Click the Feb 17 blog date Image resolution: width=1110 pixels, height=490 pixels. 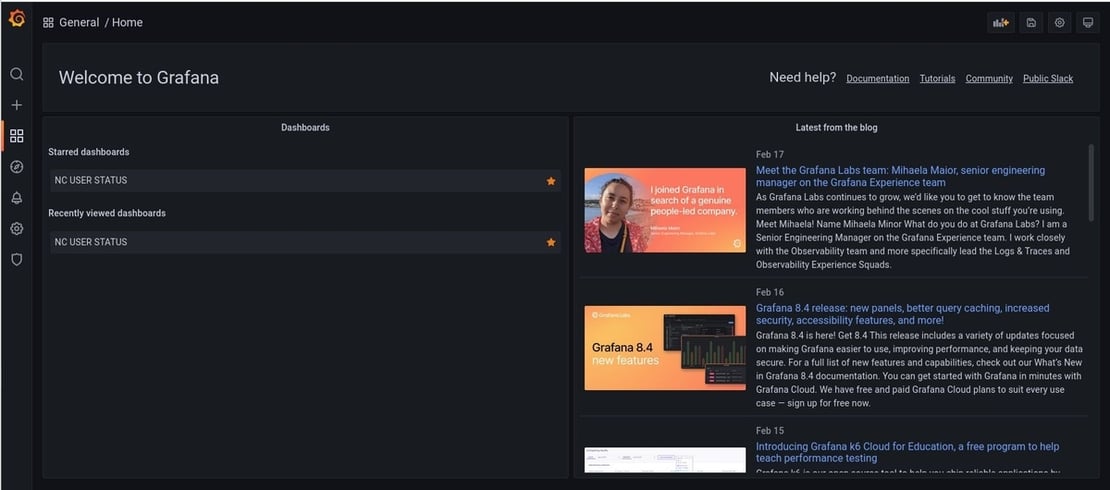coord(769,154)
